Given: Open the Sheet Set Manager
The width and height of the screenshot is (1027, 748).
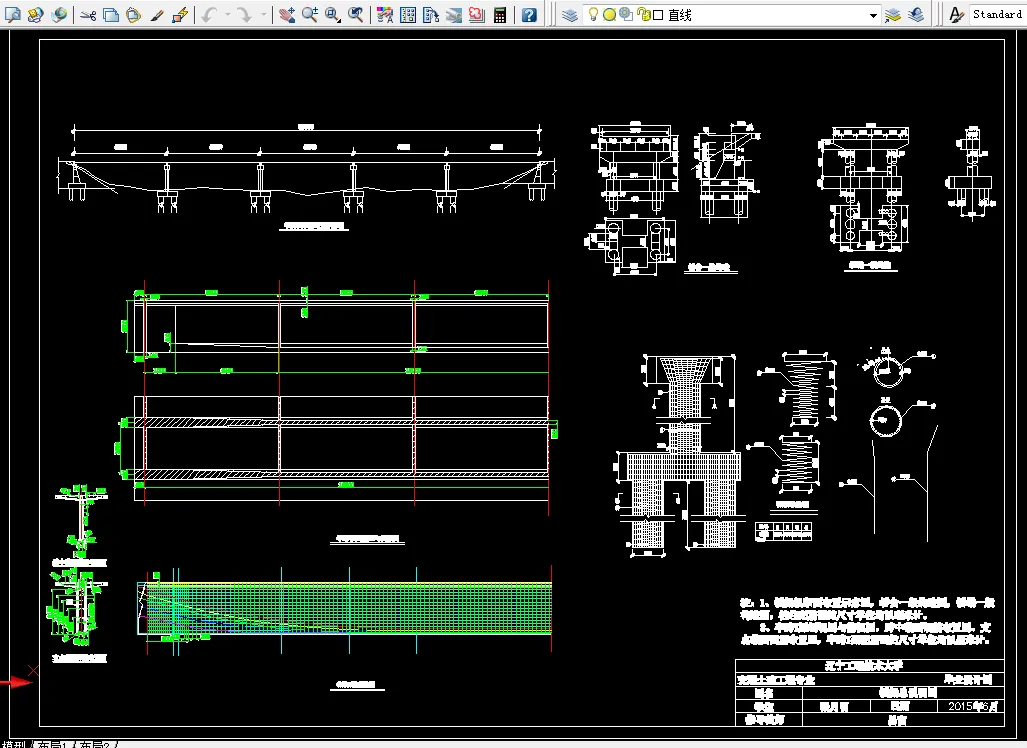Looking at the screenshot, I should tap(453, 14).
